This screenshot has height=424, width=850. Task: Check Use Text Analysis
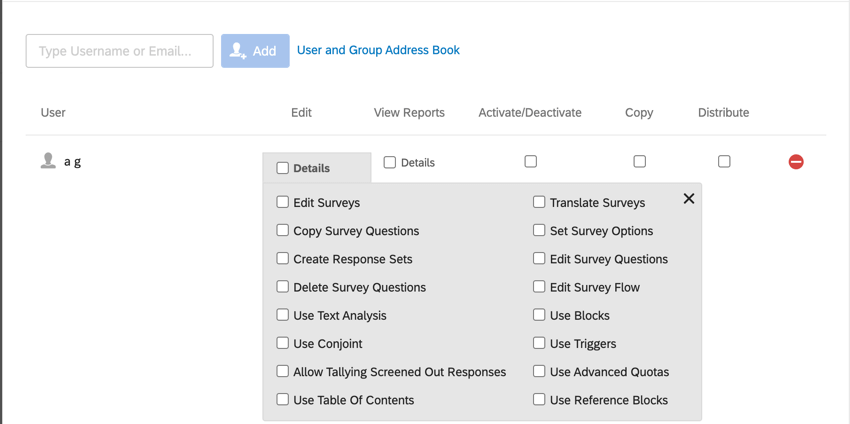click(282, 315)
